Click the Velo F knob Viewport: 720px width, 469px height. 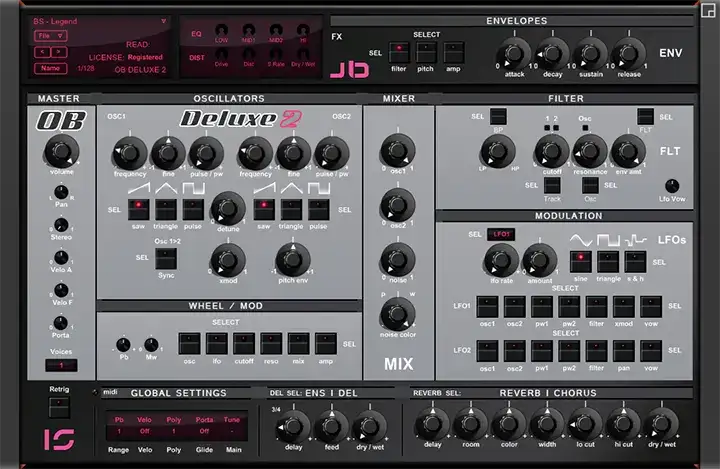tap(61, 290)
